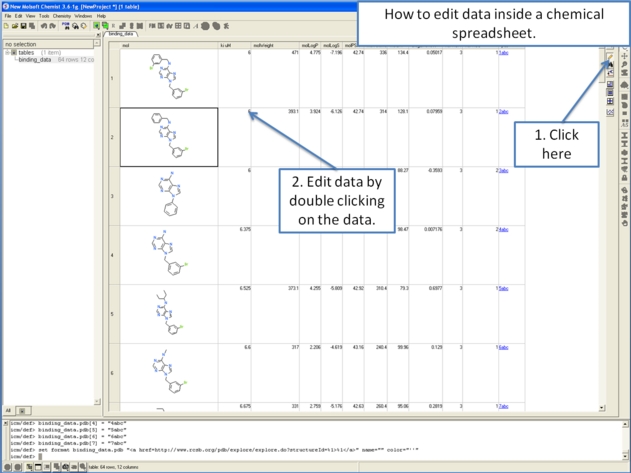Click the 2abc link in row 3
The width and height of the screenshot is (631, 473).
pos(503,171)
